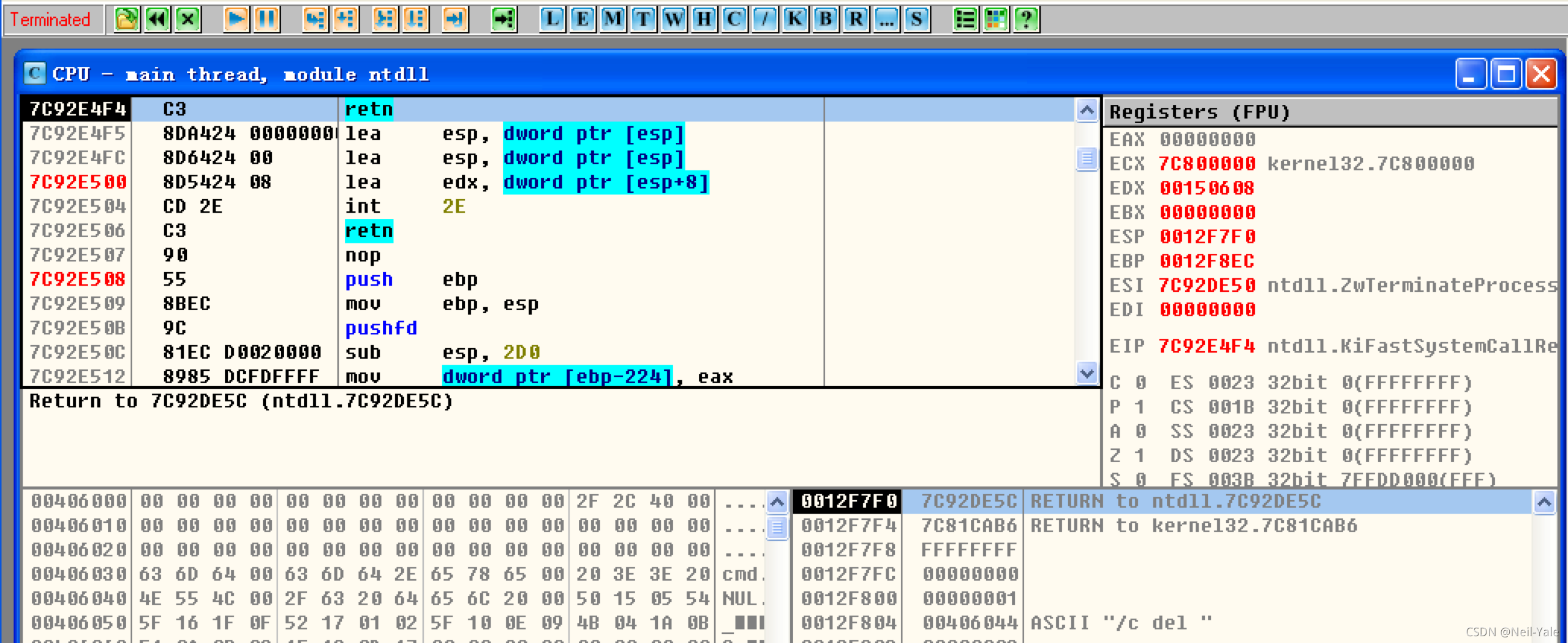Click the Pause execution icon
The height and width of the screenshot is (643, 1568).
coord(267,19)
